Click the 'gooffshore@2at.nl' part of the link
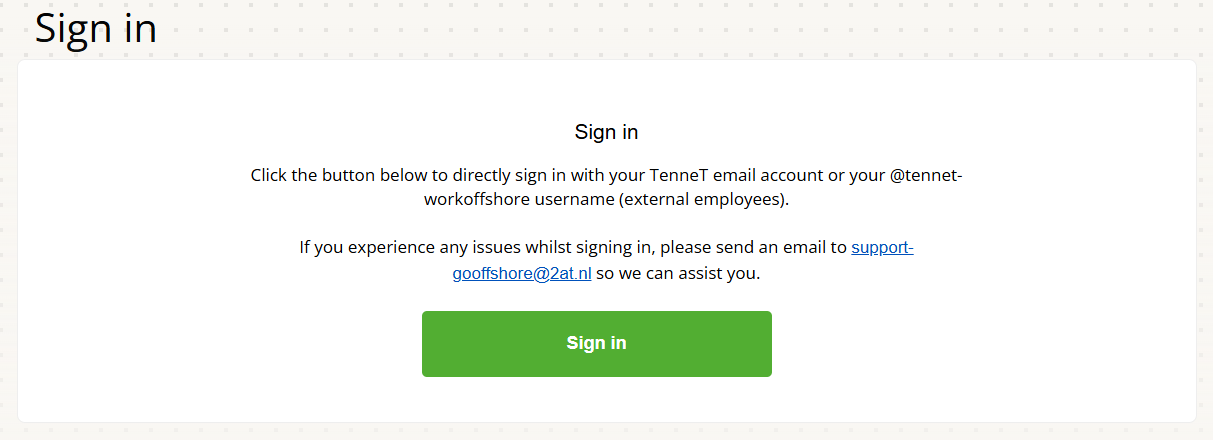The image size is (1213, 440). tap(523, 272)
